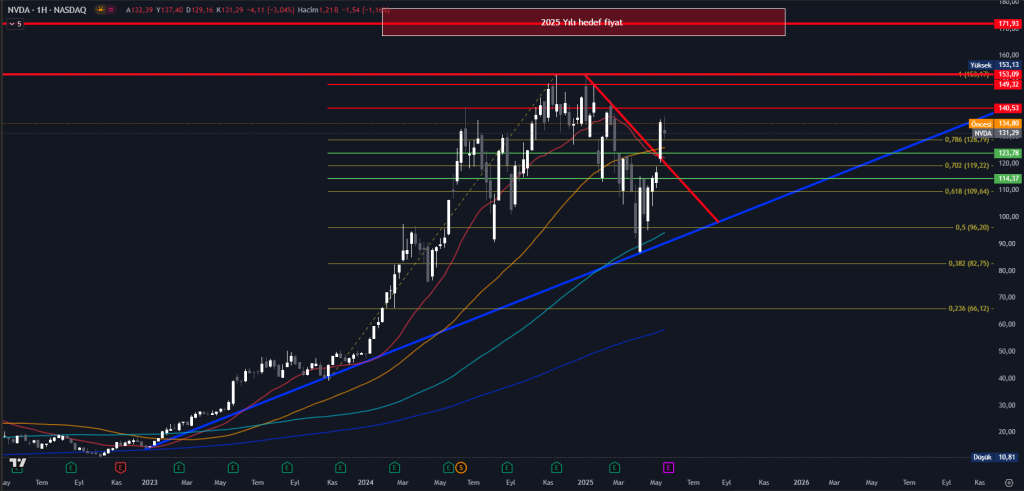Click the green E earnings marker above Eyl 2024
1024x491 pixels.
pyautogui.click(x=507, y=467)
